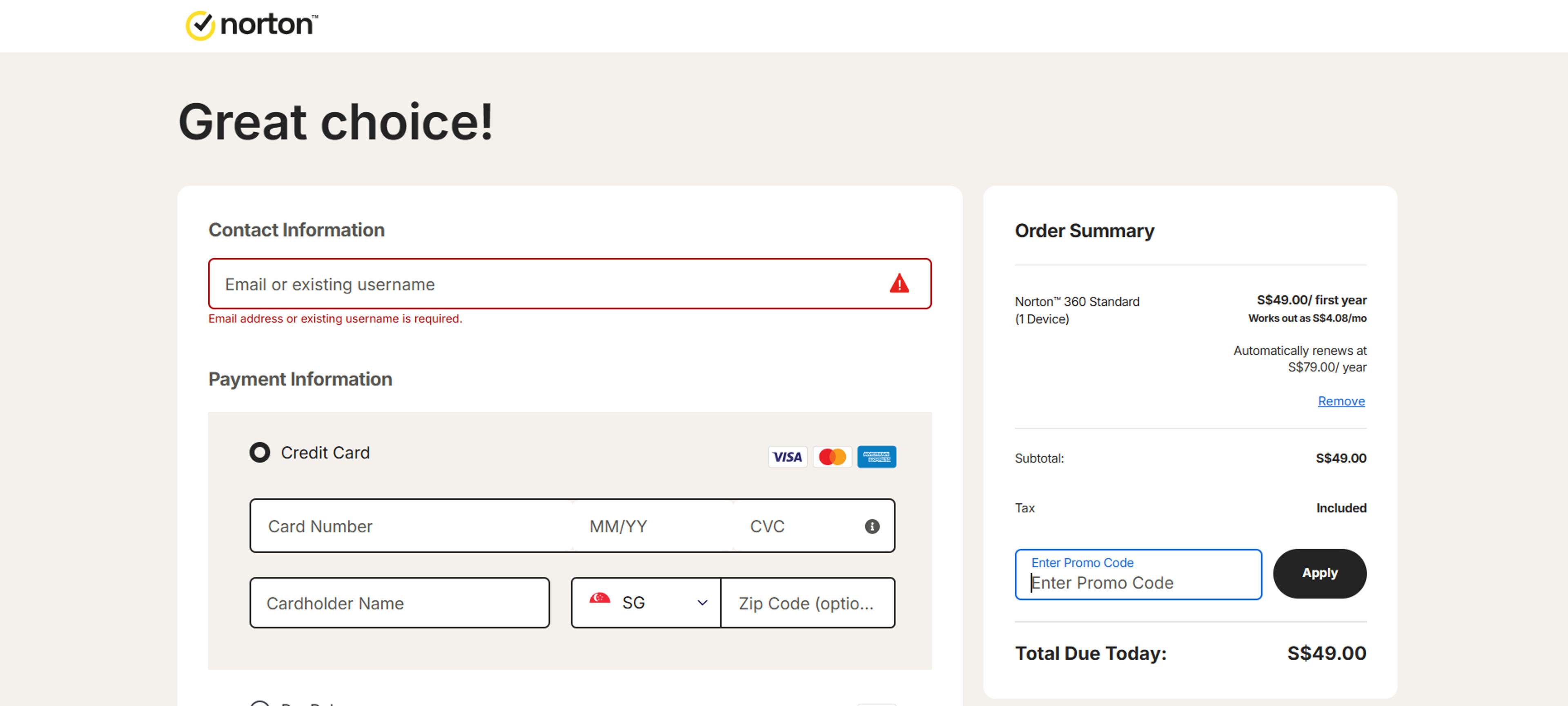Open the country code dropdown

pyautogui.click(x=645, y=603)
